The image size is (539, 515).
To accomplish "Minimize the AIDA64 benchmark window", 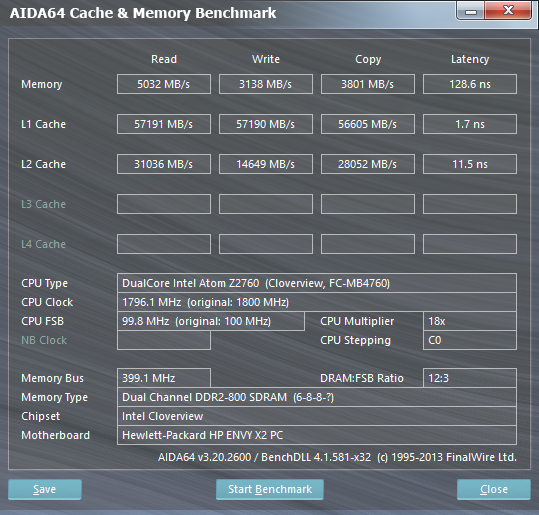I will [x=471, y=11].
